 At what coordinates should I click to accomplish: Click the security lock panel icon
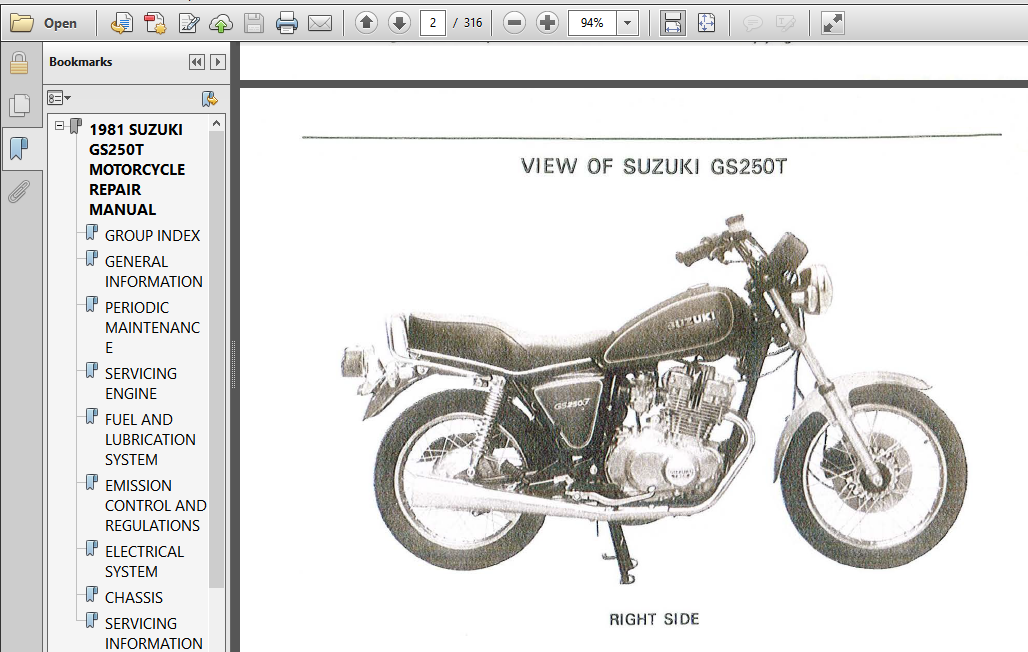(19, 64)
